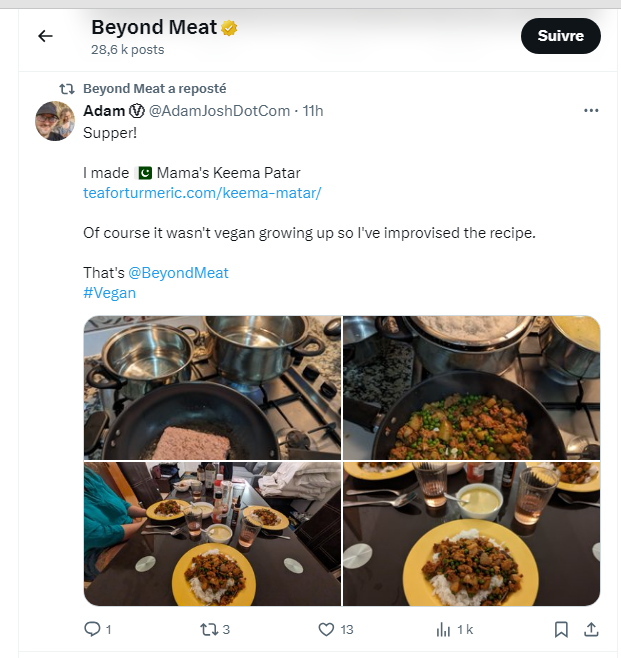Click the @BeyondMeat mention
This screenshot has height=658, width=621.
(x=178, y=273)
